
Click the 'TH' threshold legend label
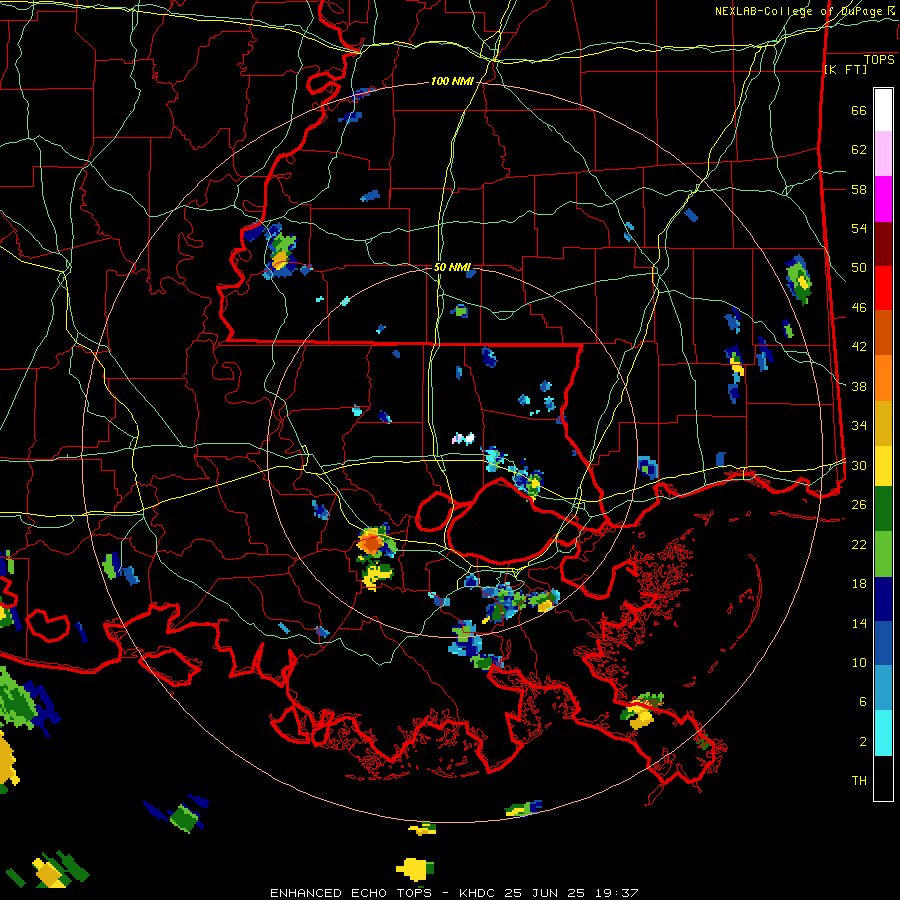pos(859,781)
